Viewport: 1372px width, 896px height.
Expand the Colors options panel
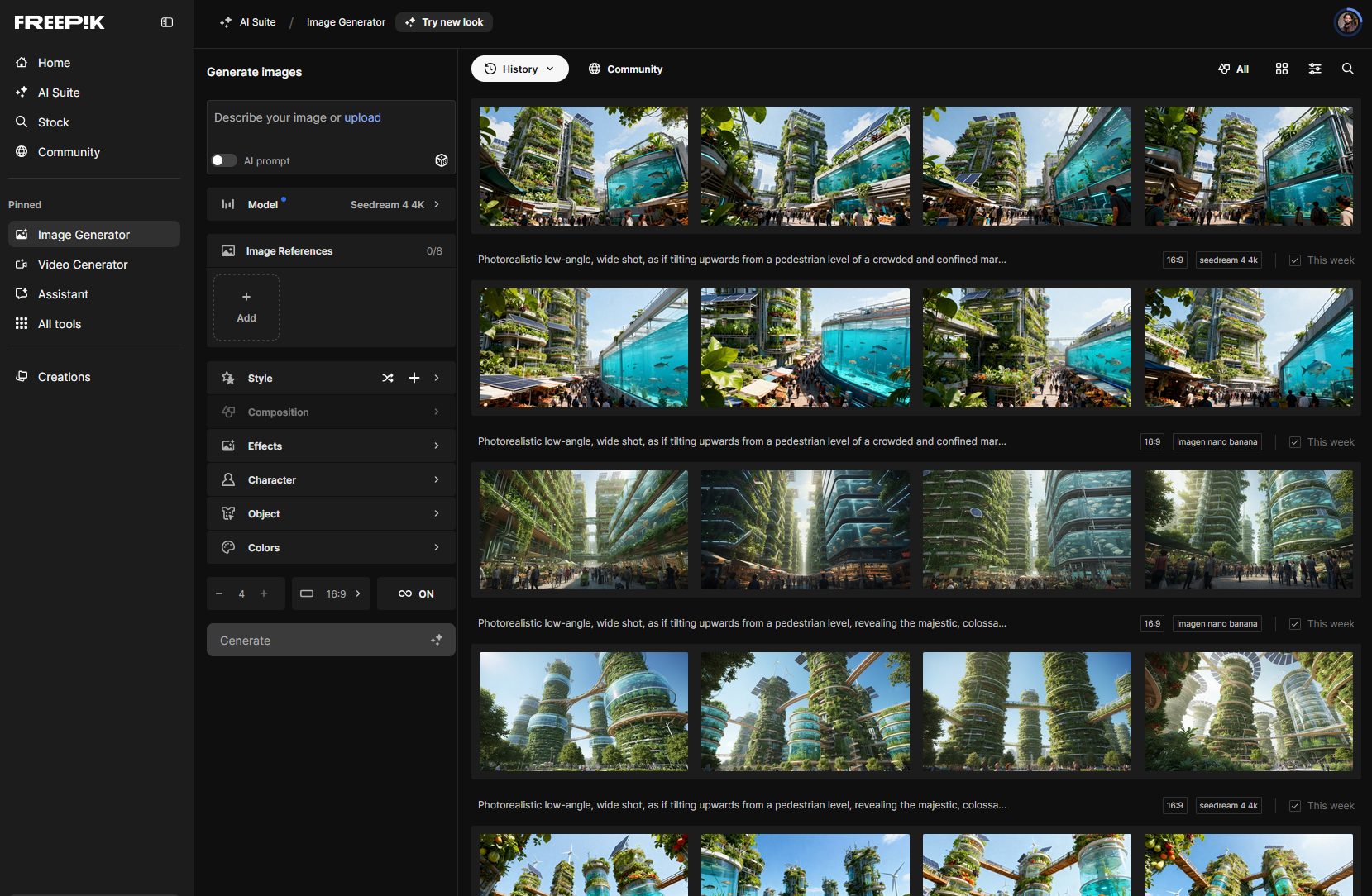click(331, 548)
